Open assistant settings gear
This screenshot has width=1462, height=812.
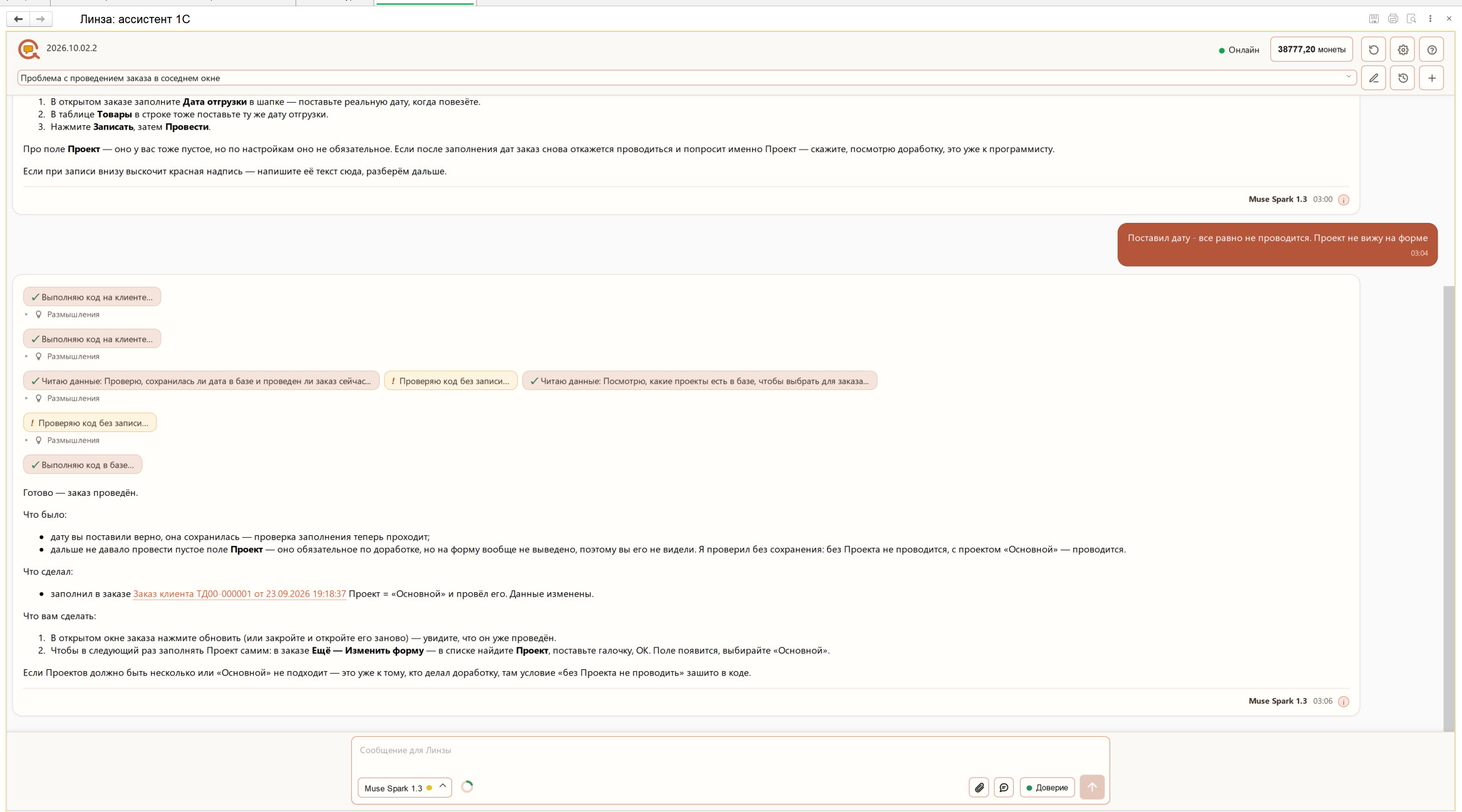[x=1403, y=49]
